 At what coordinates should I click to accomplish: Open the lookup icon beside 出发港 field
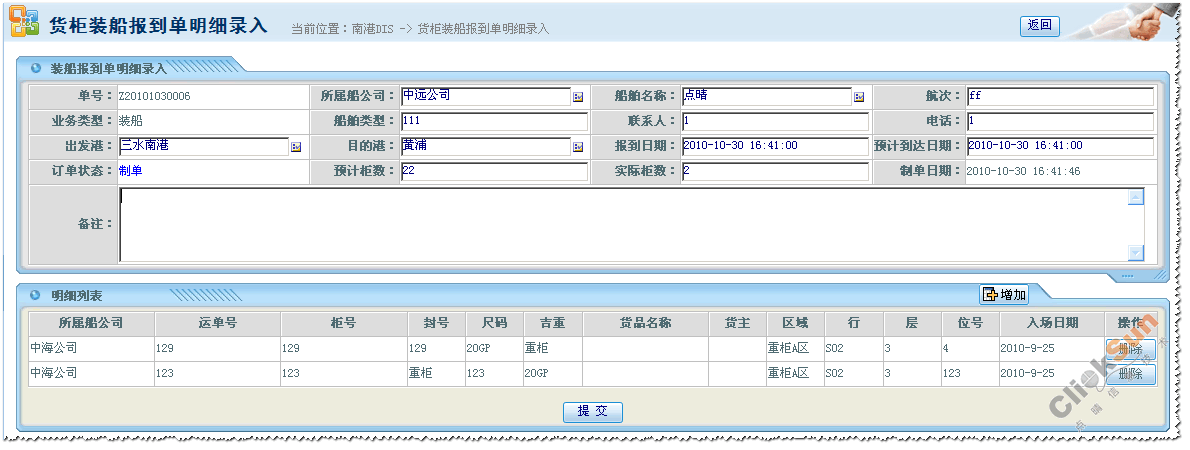pos(296,147)
